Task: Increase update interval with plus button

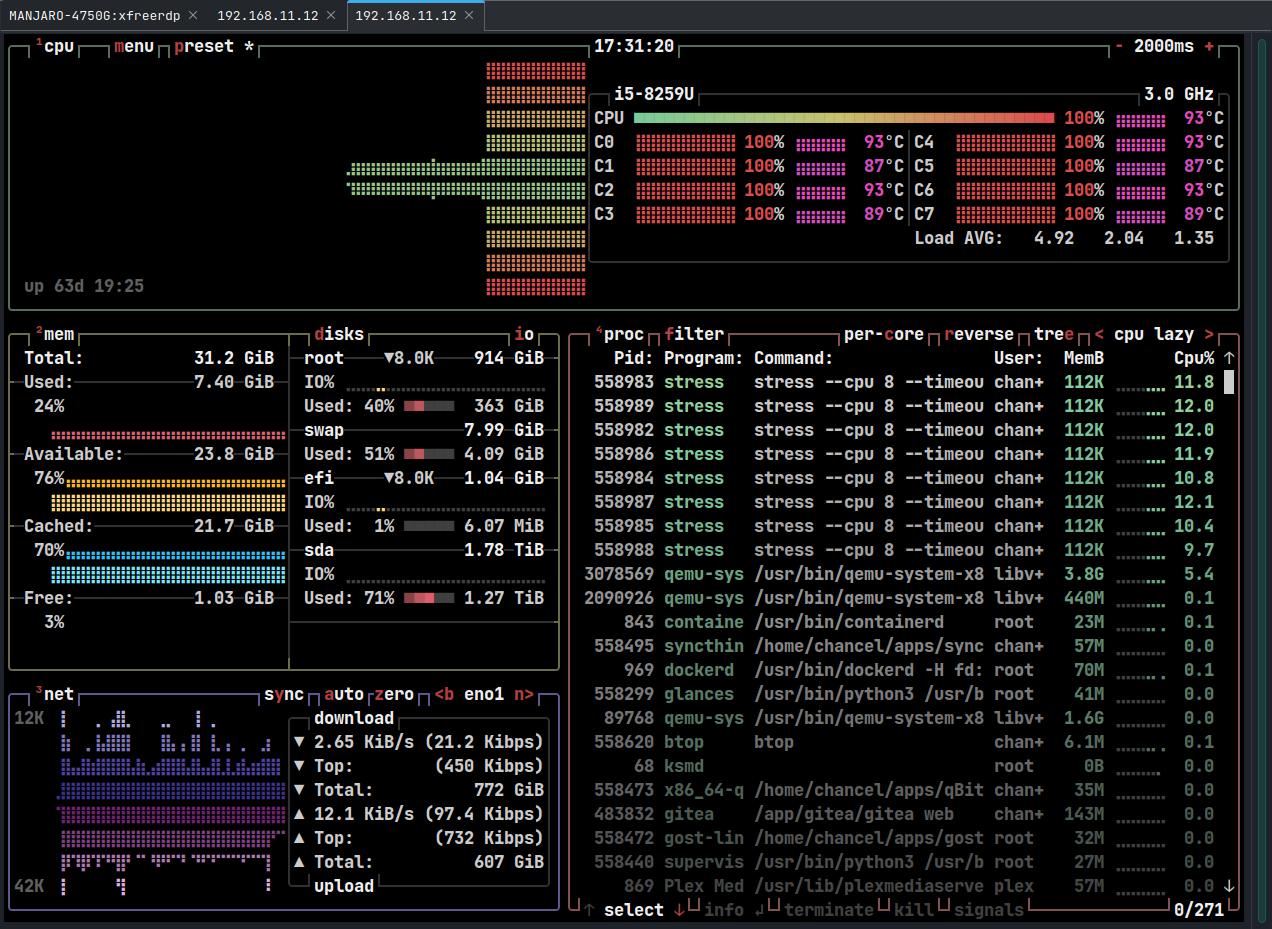Action: click(1209, 46)
